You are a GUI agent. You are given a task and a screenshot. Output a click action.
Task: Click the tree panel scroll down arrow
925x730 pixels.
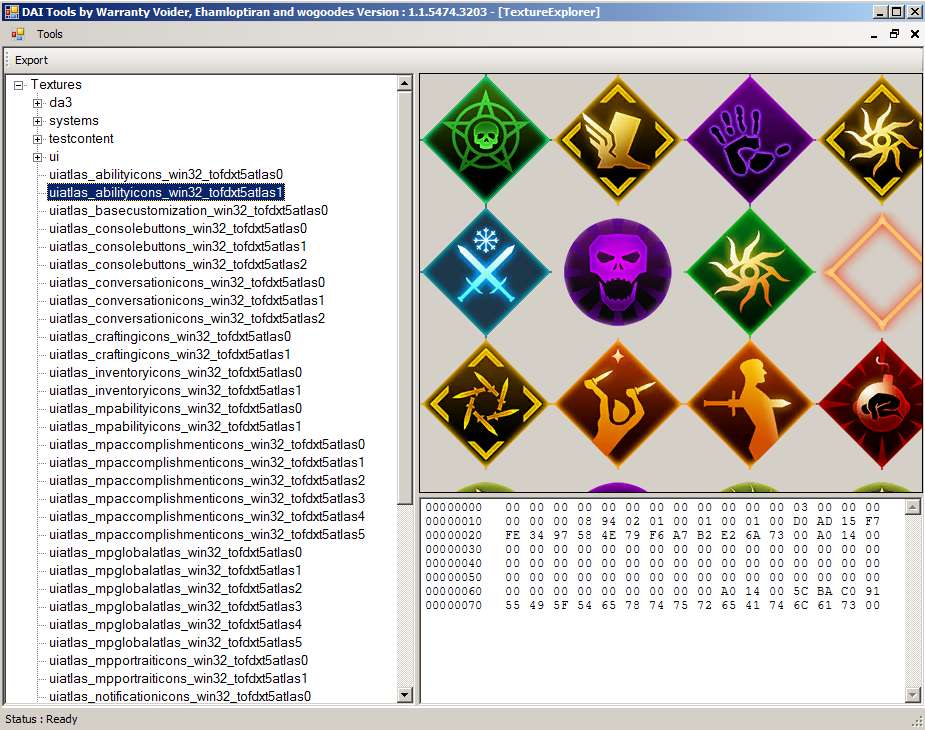(405, 695)
